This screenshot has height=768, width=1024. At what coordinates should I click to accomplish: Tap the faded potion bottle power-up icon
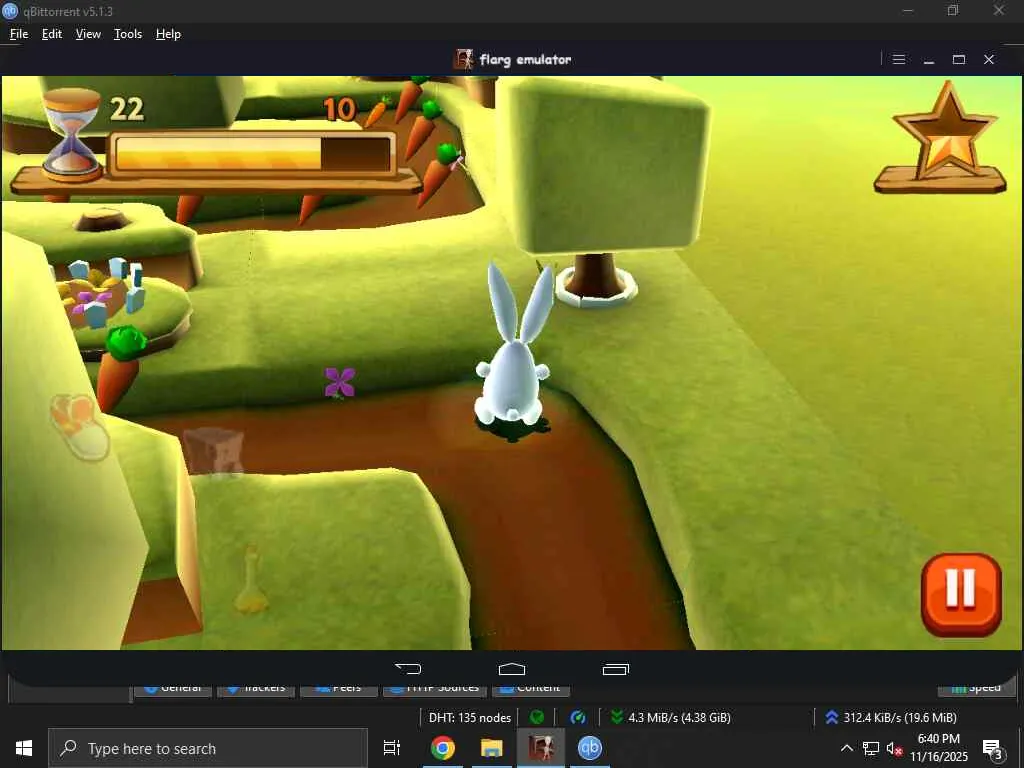[x=251, y=581]
